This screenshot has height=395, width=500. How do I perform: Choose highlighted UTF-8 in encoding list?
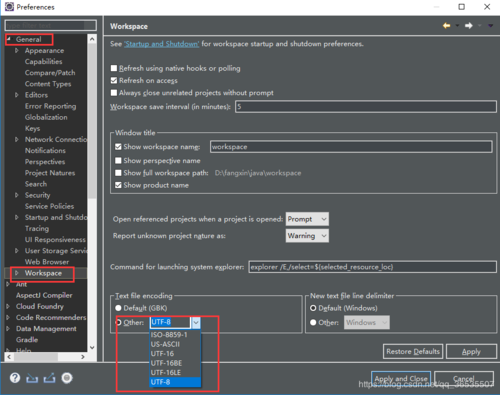tap(175, 382)
